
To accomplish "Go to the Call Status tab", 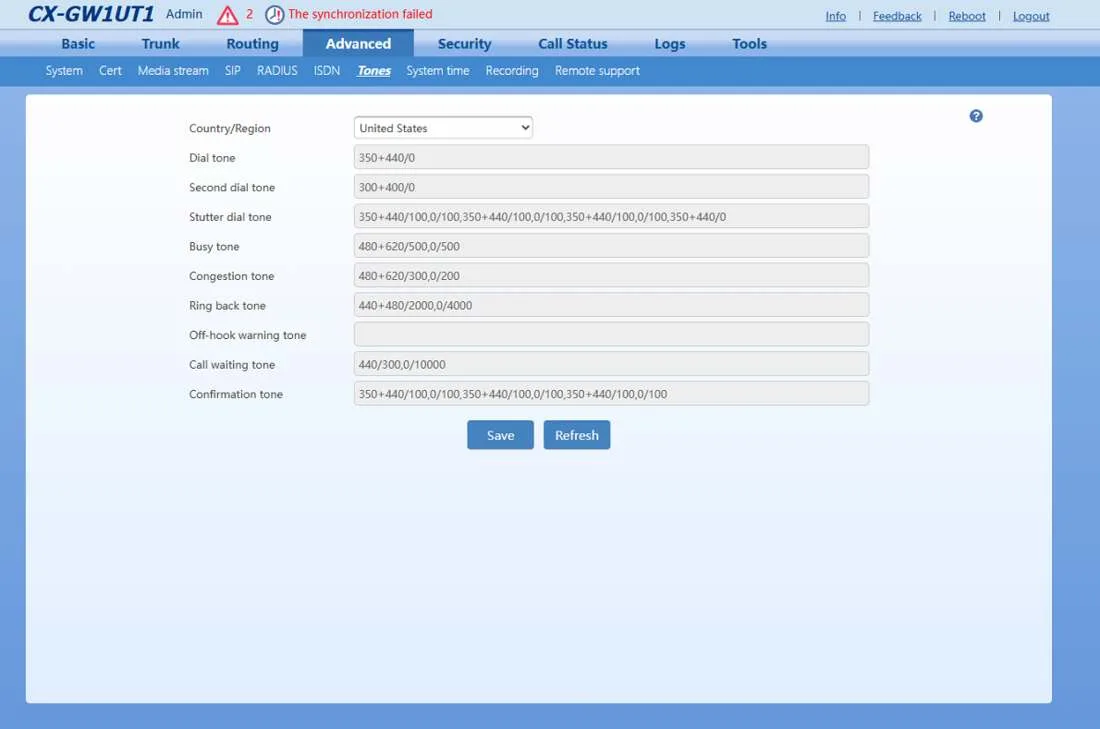I will click(x=572, y=44).
